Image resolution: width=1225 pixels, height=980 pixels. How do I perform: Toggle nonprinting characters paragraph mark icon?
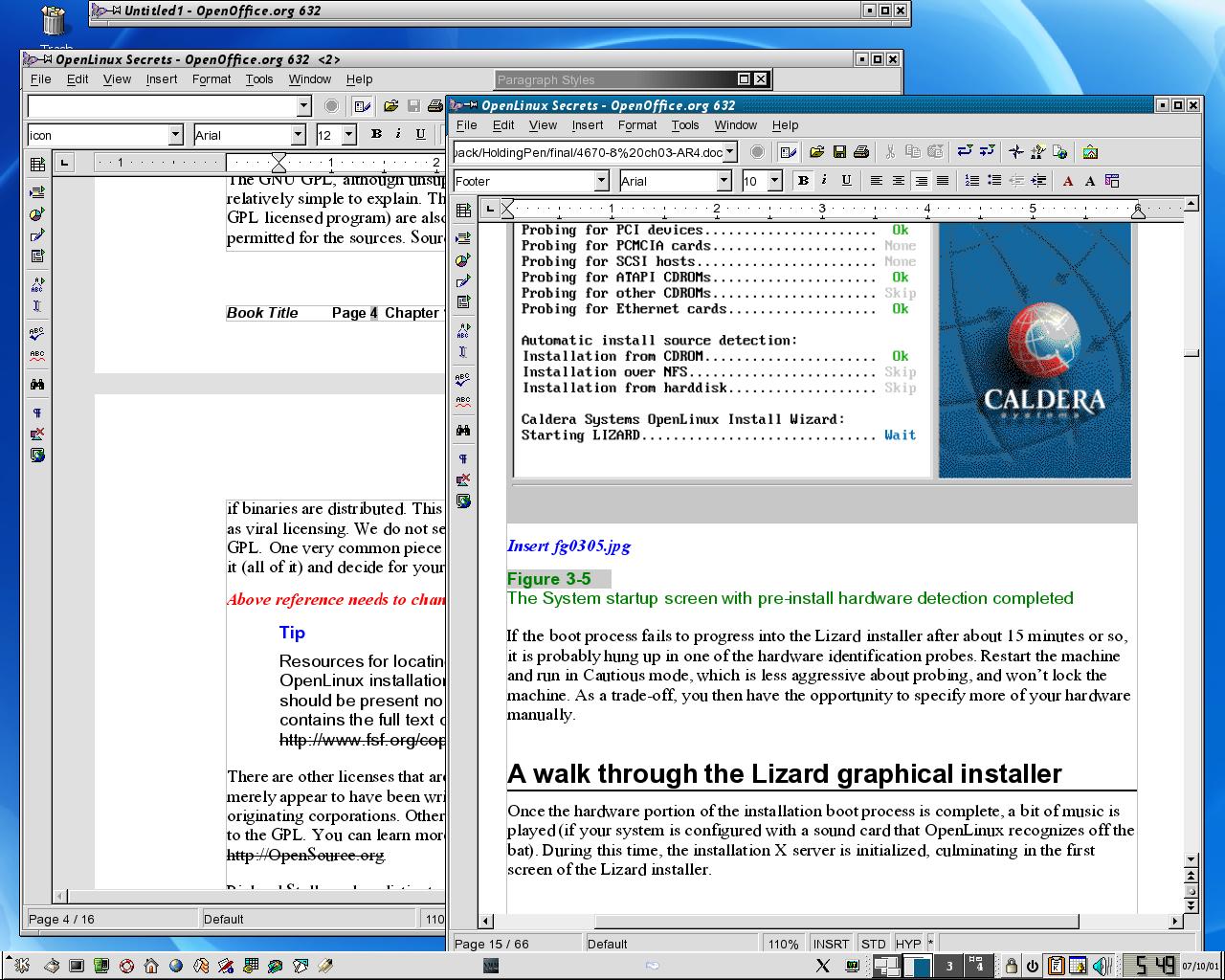click(463, 458)
